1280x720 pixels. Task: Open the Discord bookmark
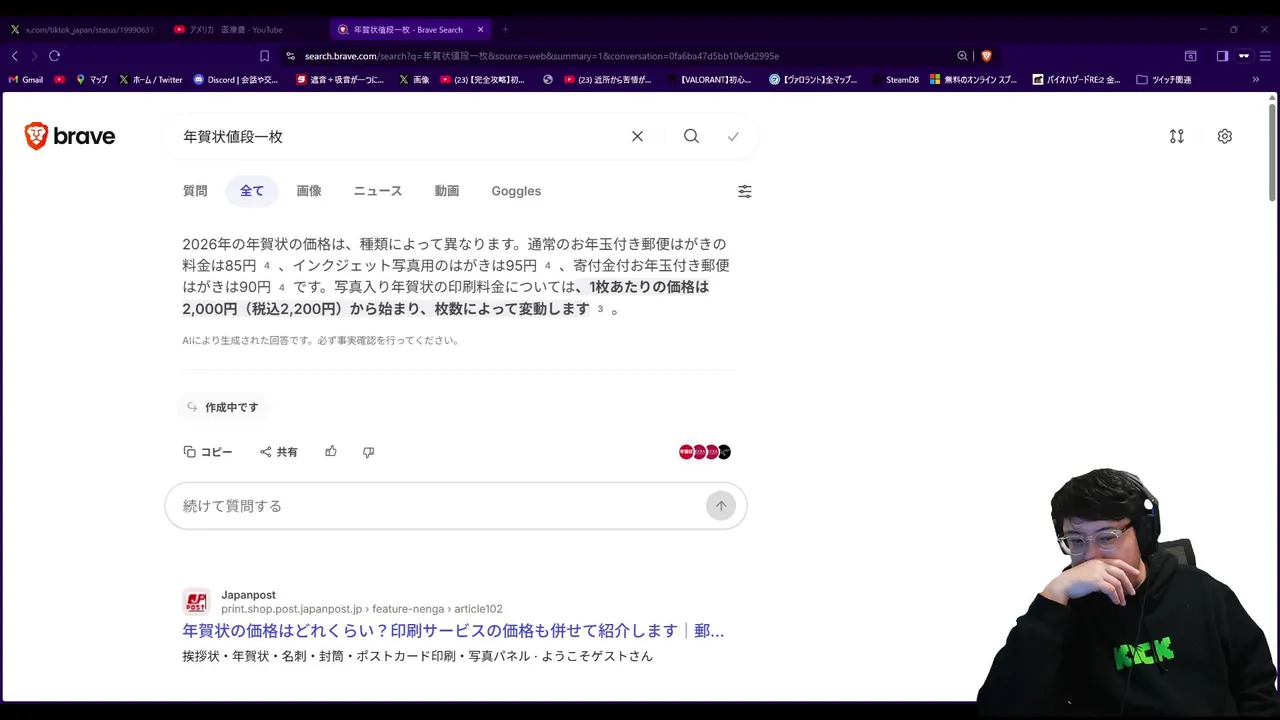click(x=236, y=79)
